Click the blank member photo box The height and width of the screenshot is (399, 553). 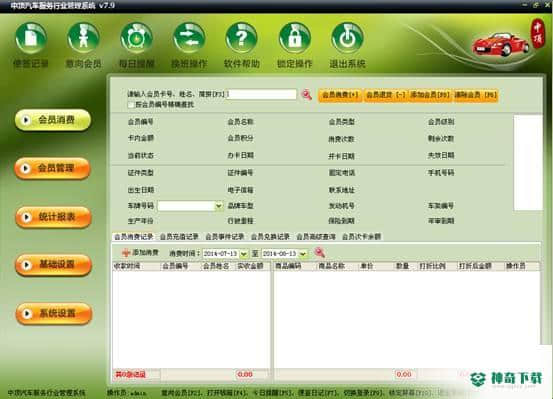(x=528, y=163)
